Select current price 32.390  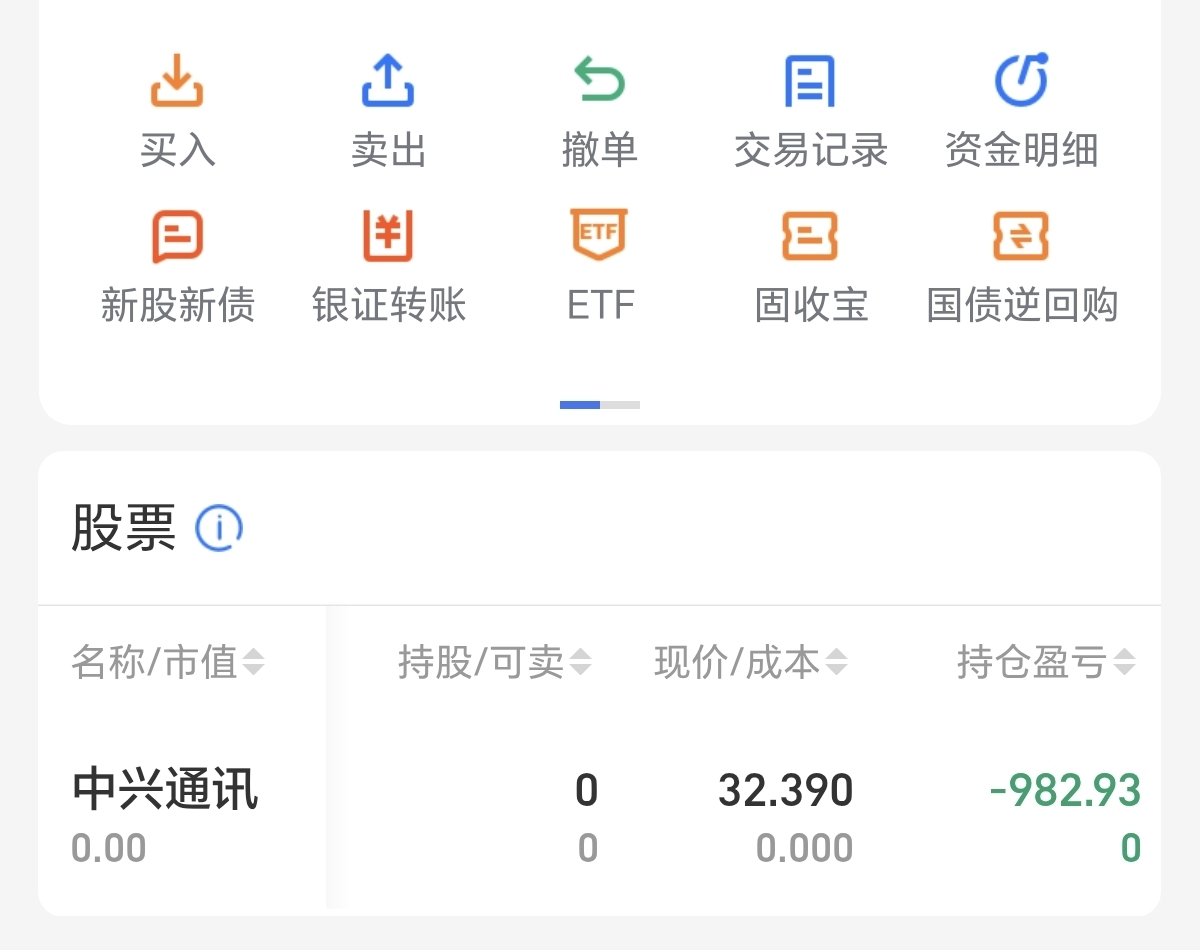[x=786, y=791]
